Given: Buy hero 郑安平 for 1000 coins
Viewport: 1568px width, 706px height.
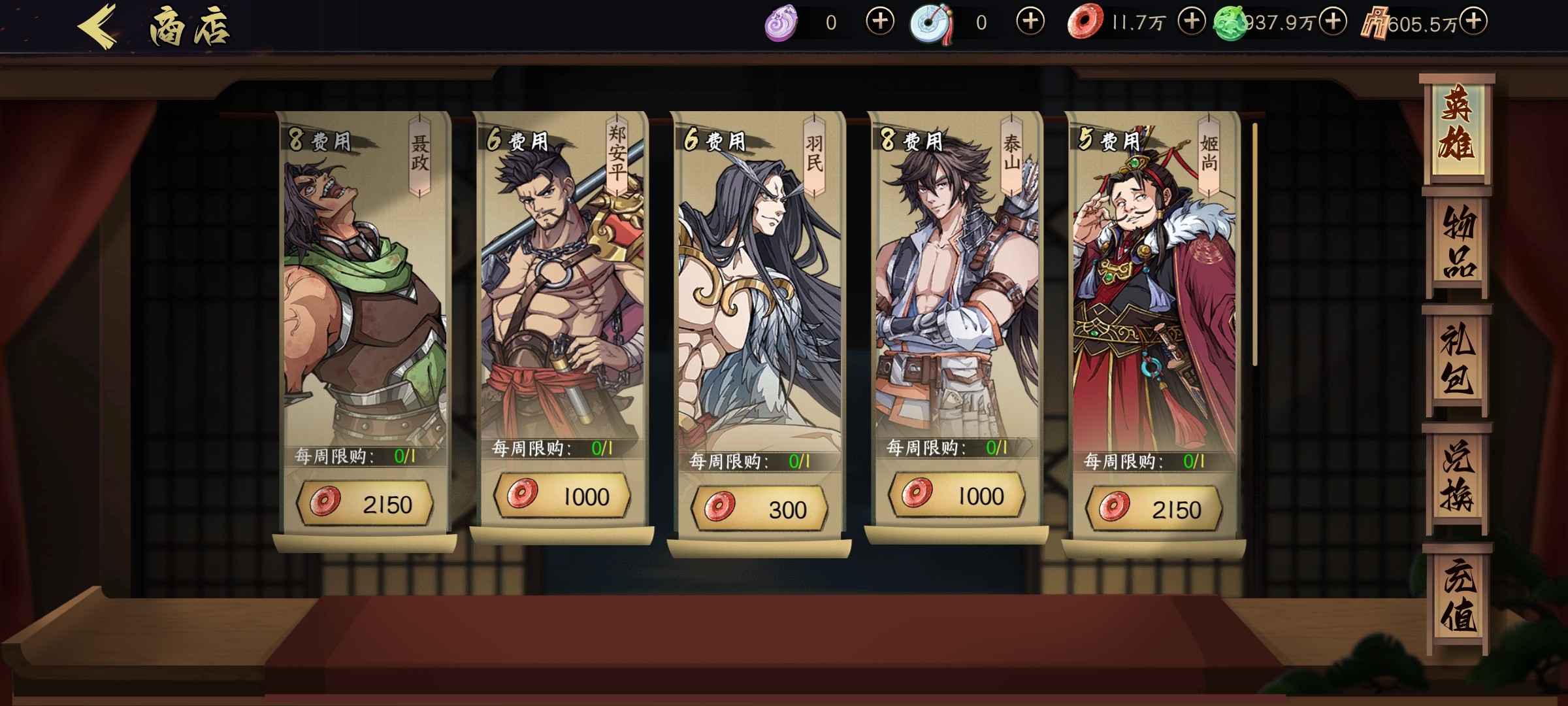Looking at the screenshot, I should [x=562, y=496].
